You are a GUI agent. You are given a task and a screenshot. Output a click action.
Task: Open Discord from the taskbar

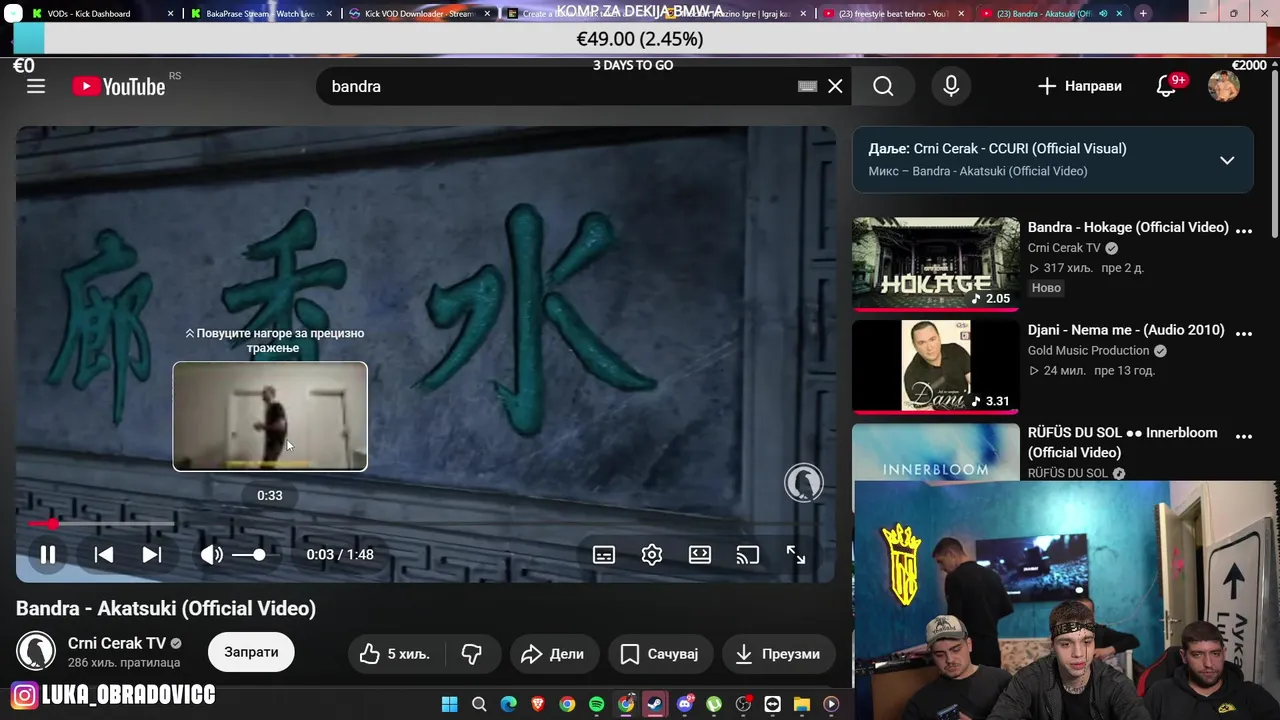[684, 705]
